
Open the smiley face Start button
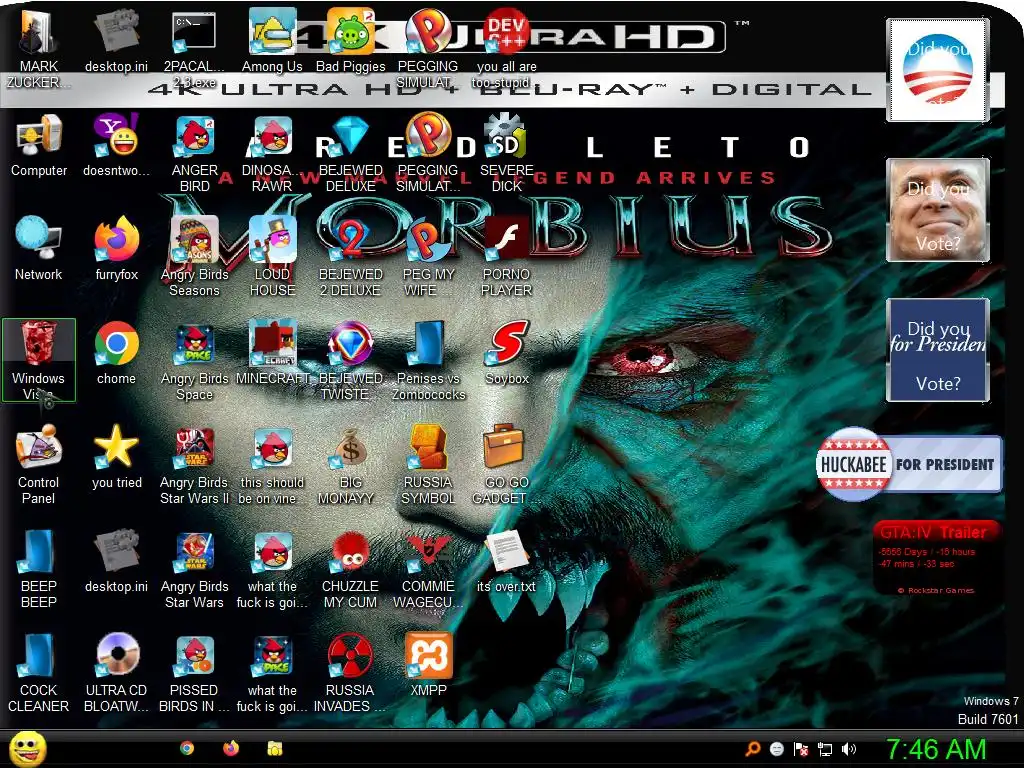[x=27, y=748]
